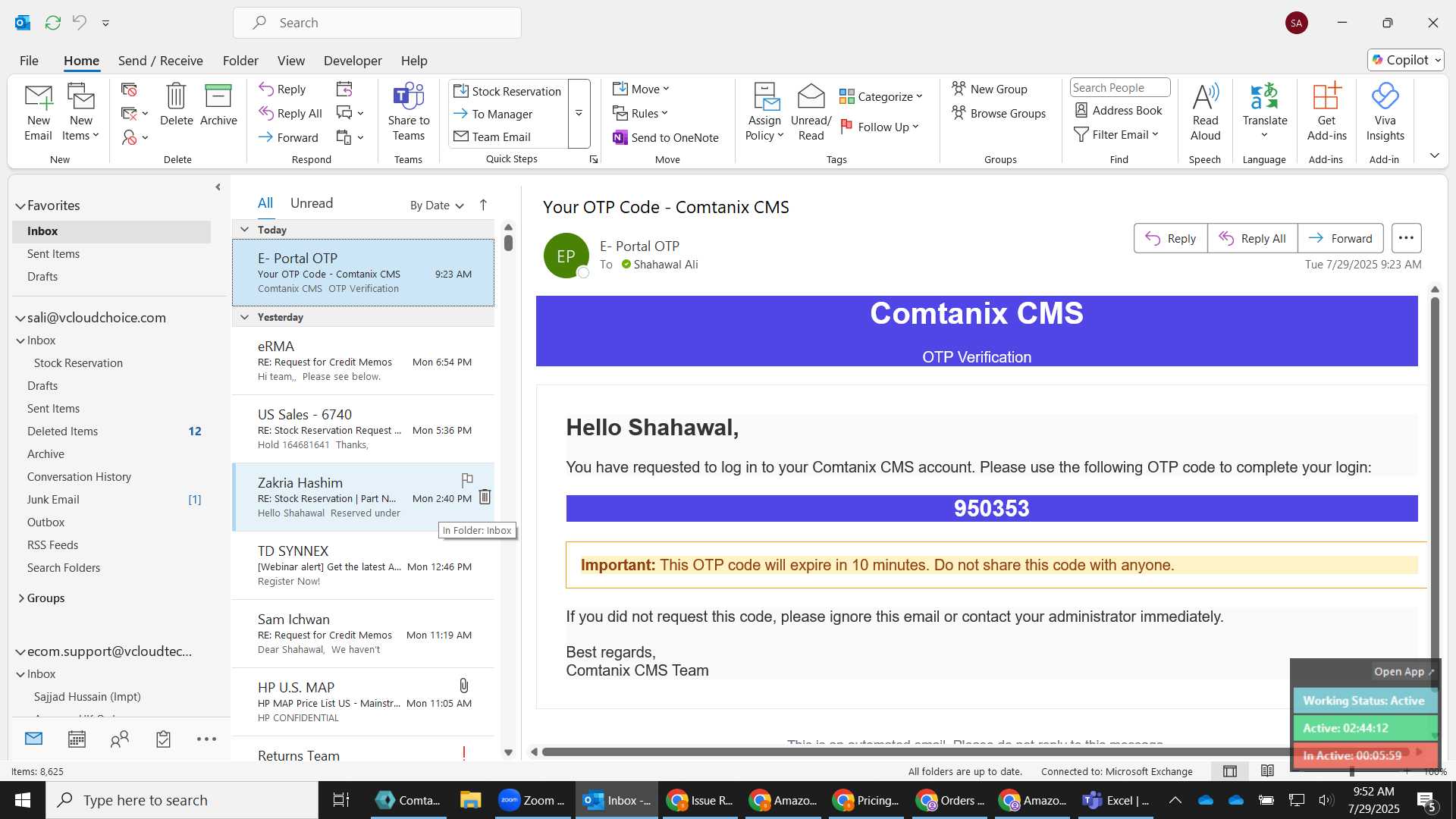1456x819 pixels.
Task: Click the Meeting reply icon in Respond group
Action: (344, 89)
